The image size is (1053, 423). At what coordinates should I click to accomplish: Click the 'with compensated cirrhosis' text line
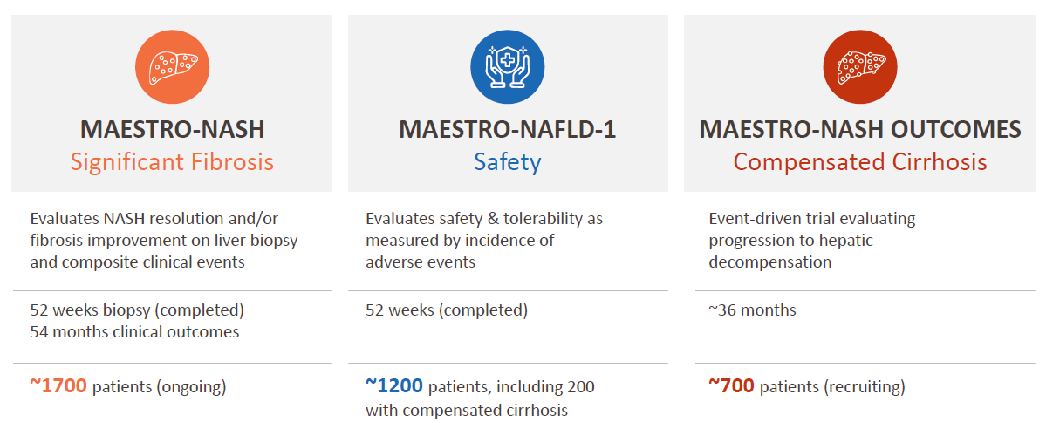[x=467, y=410]
